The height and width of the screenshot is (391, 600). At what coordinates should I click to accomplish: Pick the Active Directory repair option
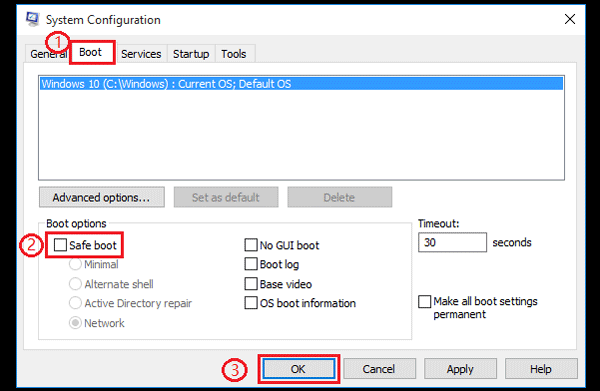[x=75, y=303]
